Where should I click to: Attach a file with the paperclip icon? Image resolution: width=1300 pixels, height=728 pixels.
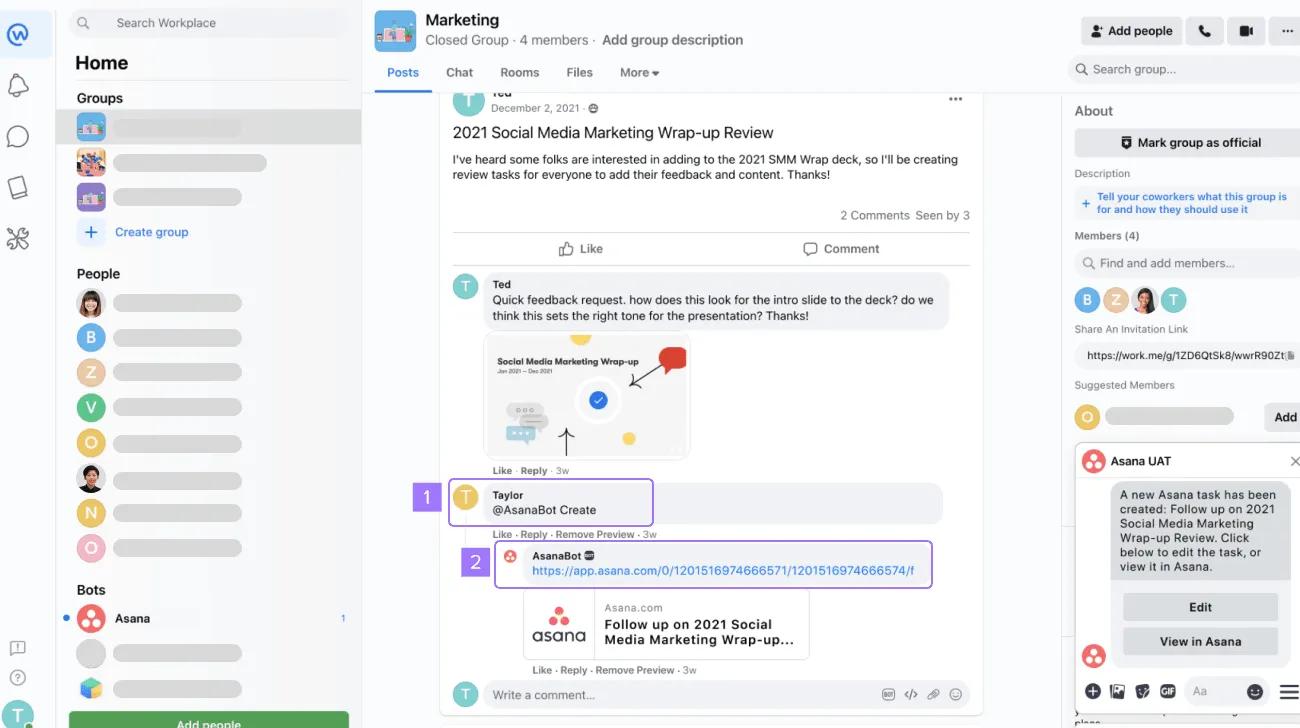[x=933, y=694]
